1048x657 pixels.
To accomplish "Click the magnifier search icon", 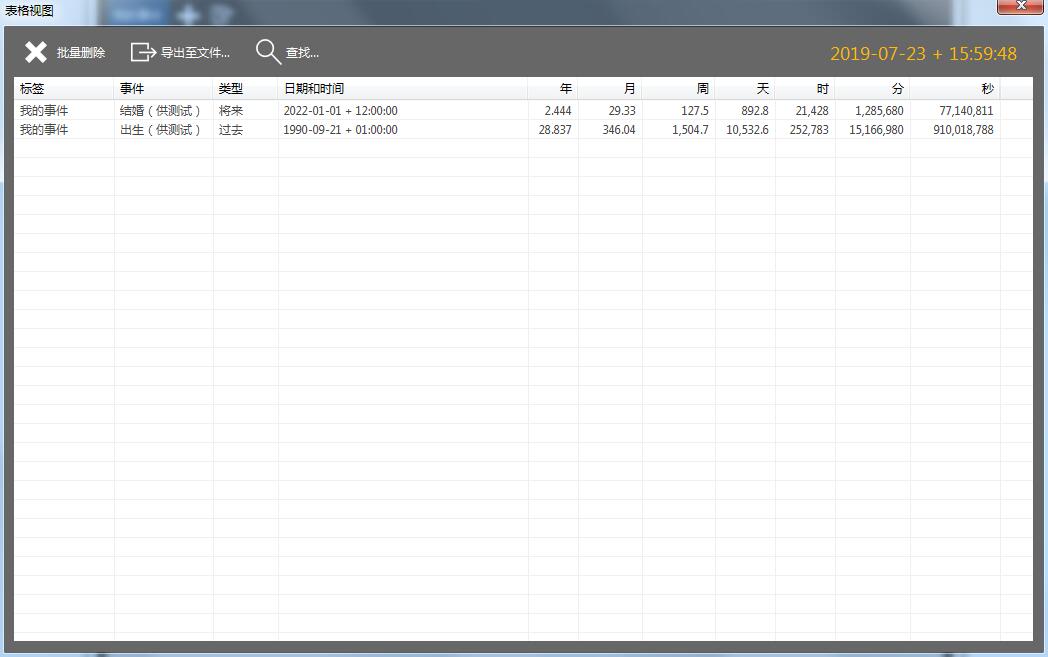I will tap(268, 52).
